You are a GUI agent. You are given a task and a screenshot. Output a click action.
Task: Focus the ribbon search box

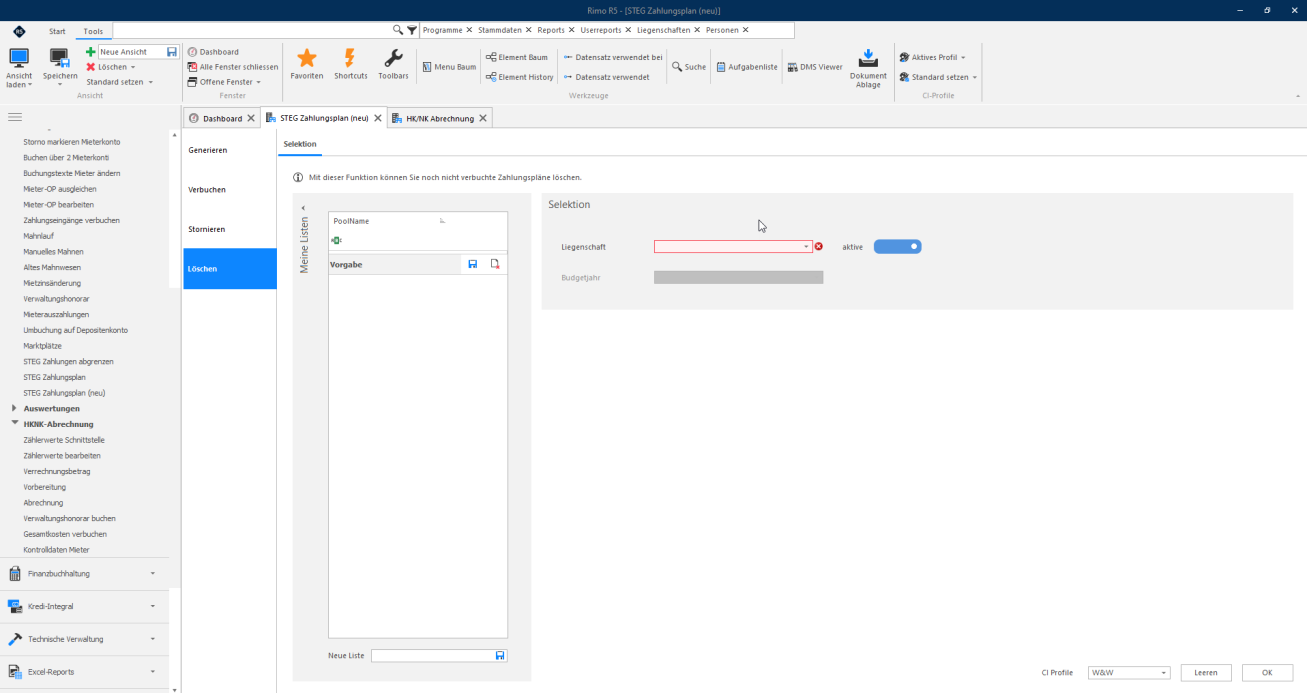pos(252,30)
